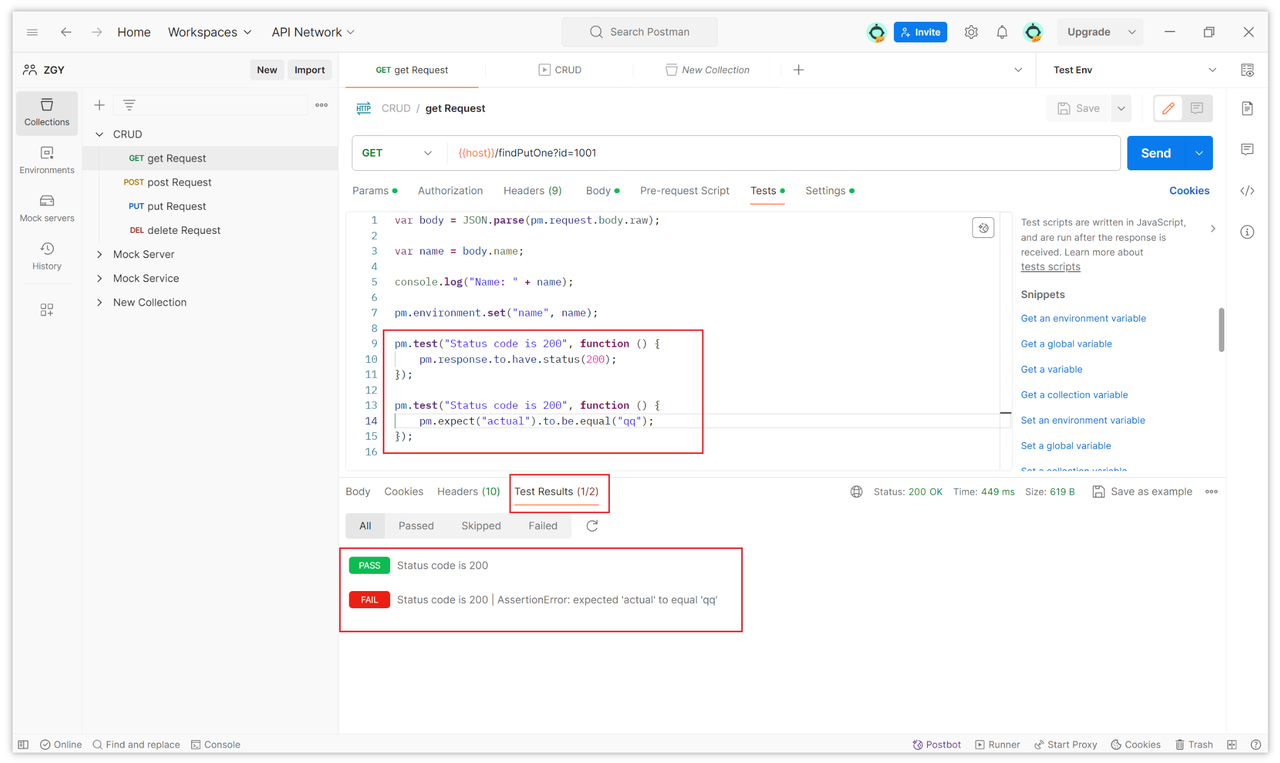This screenshot has width=1280, height=763.
Task: Open the History sidebar panel
Action: point(47,256)
